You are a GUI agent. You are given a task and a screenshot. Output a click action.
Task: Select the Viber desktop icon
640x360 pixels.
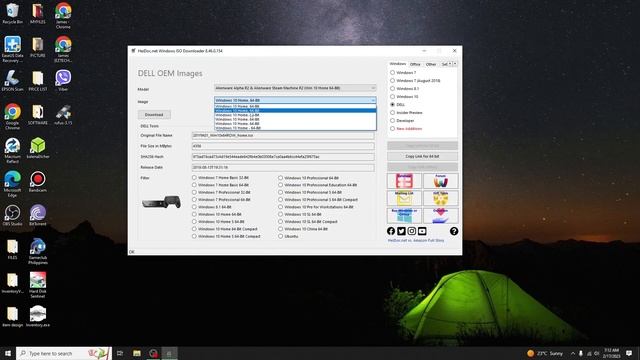point(63,80)
